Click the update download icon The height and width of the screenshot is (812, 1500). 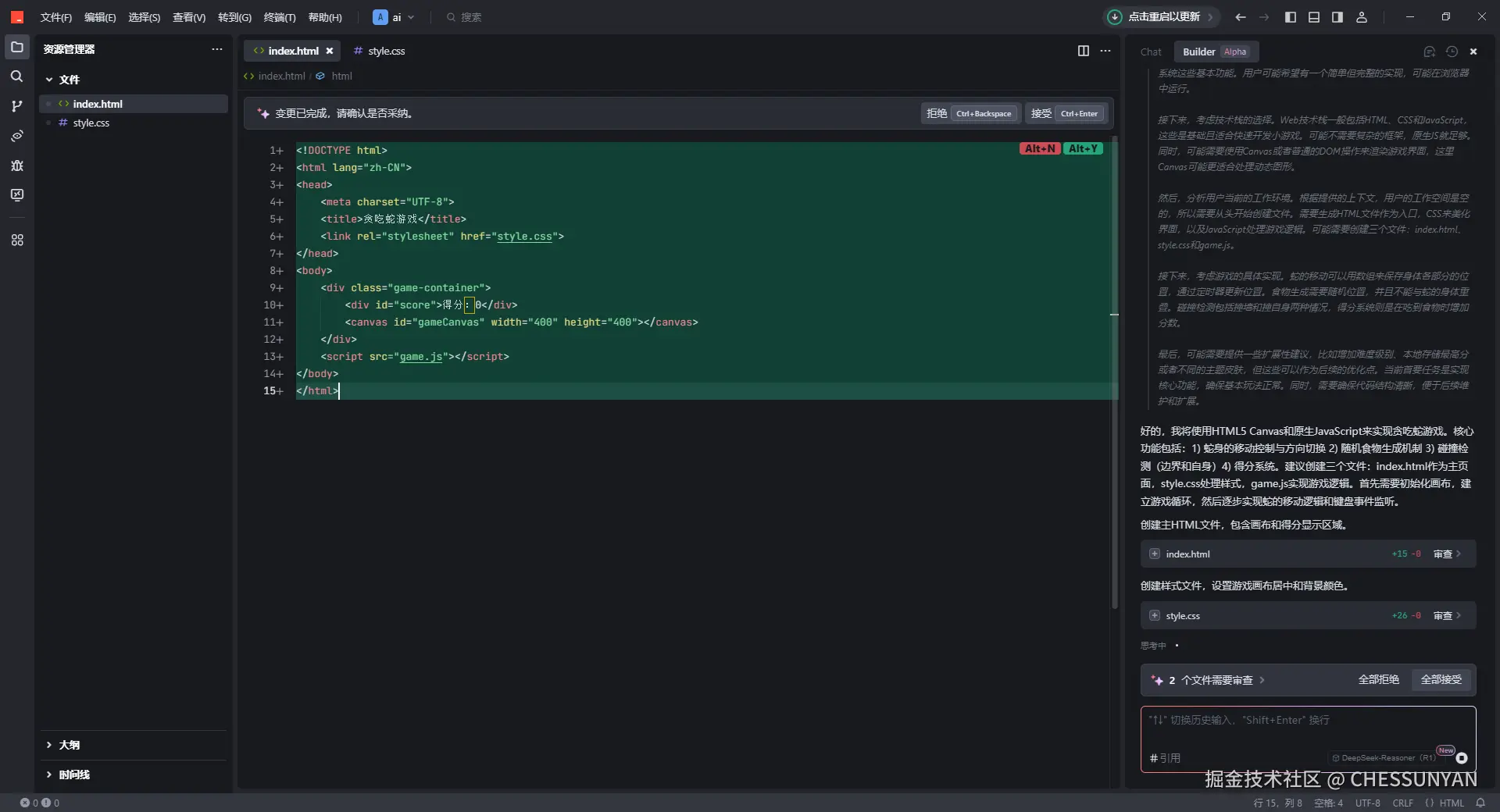pos(1115,17)
